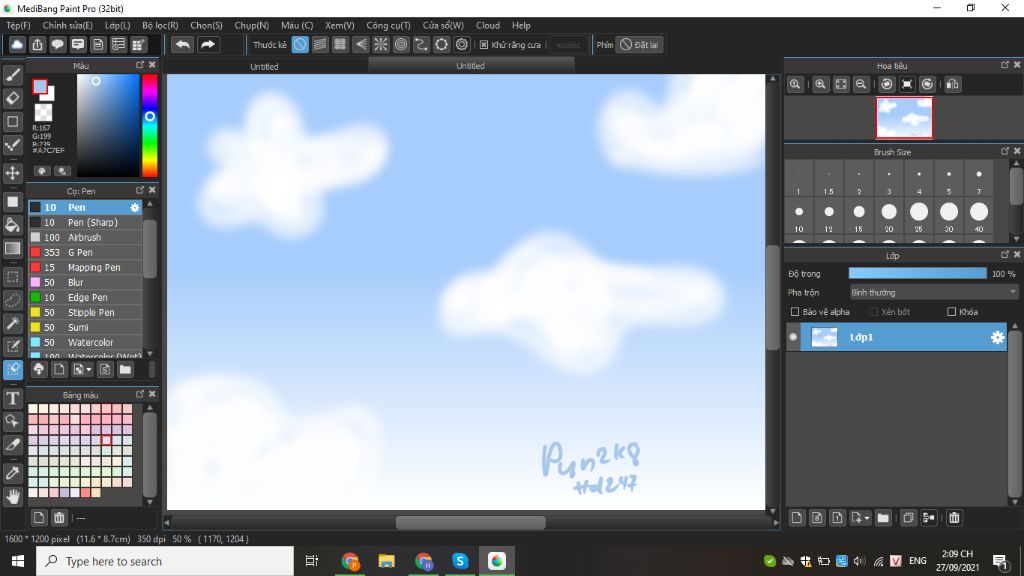
Task: Click the Đặt lại reset button
Action: [639, 44]
